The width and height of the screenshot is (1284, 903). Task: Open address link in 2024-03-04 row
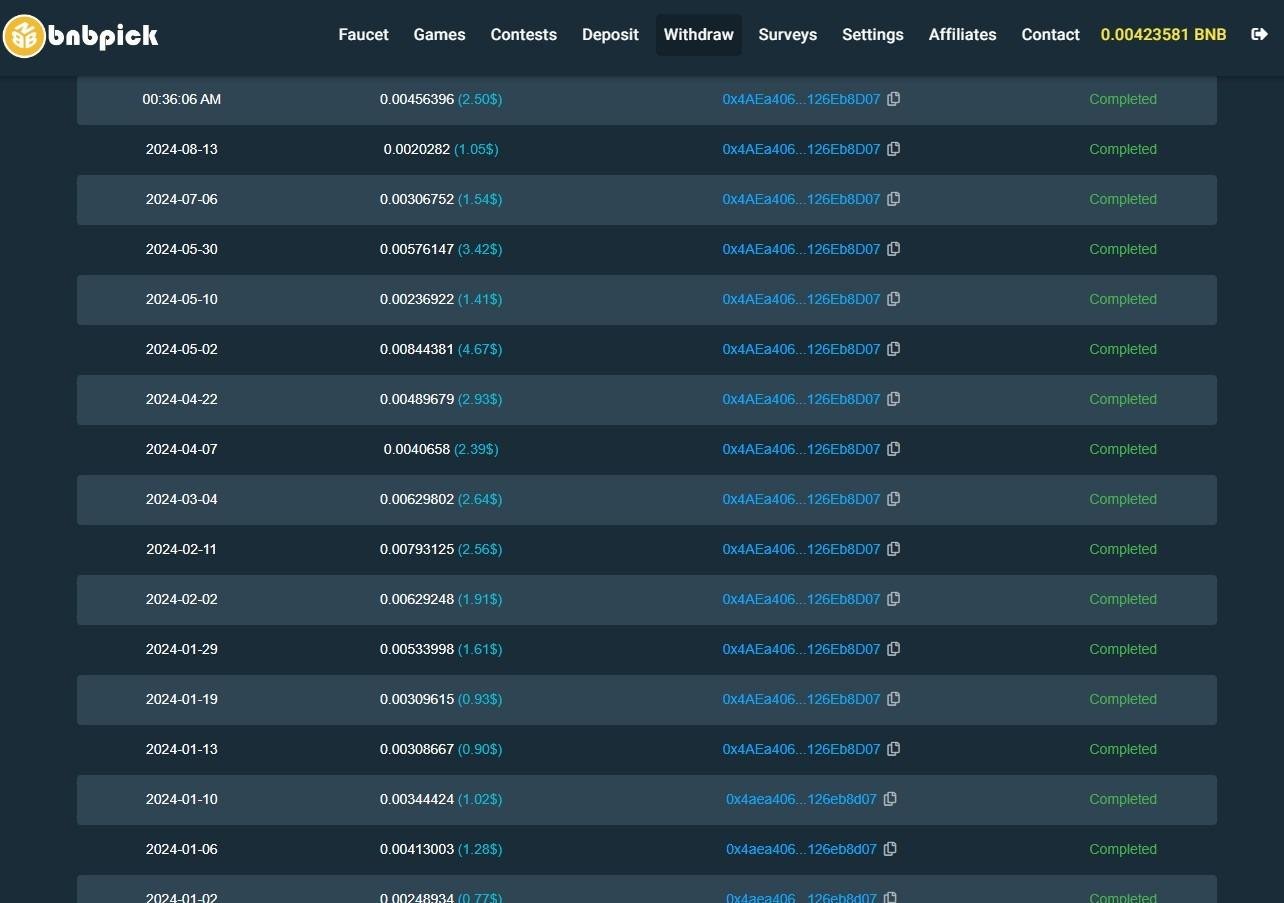(x=801, y=499)
